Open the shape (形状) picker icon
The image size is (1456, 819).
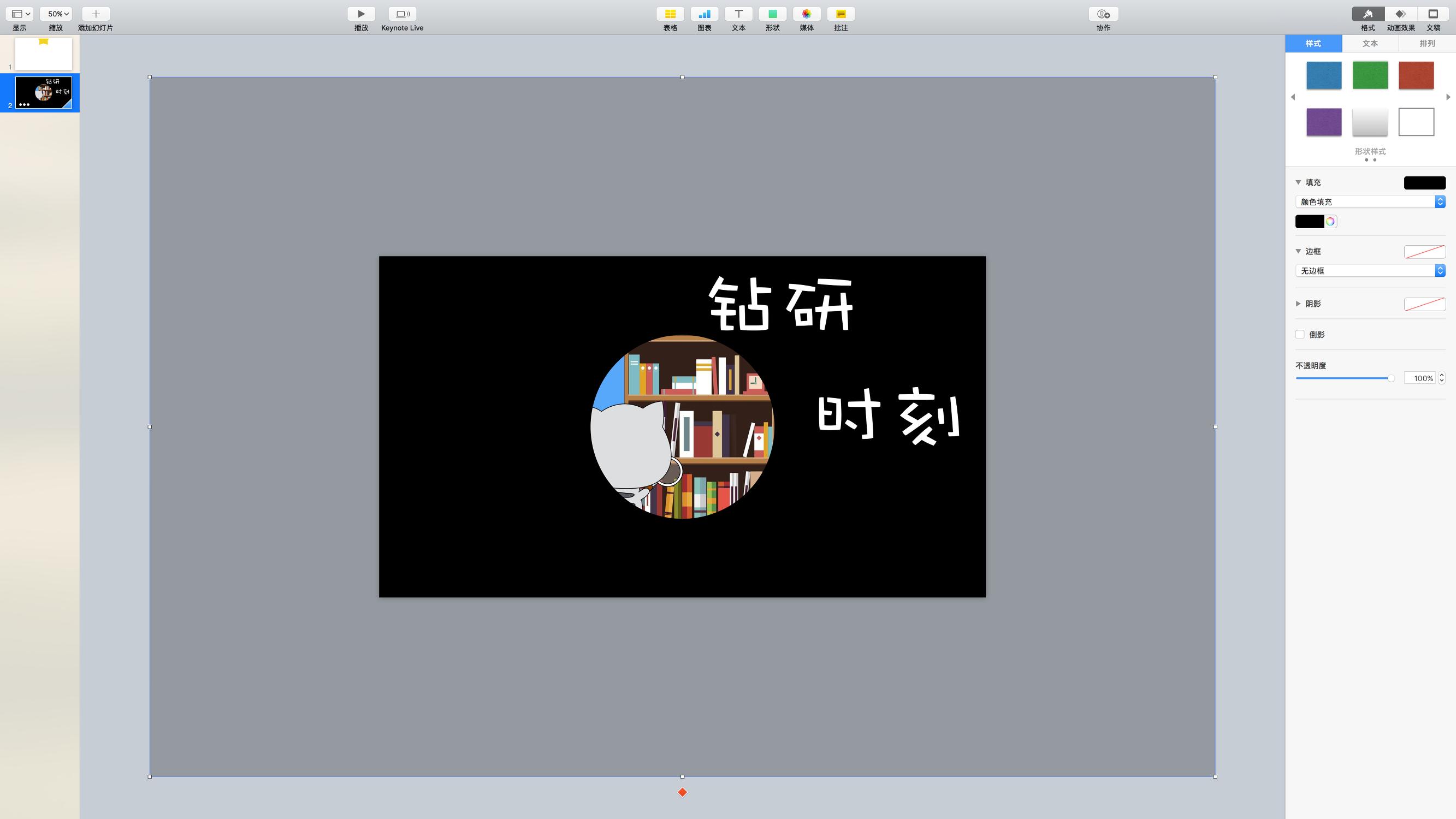[x=772, y=14]
